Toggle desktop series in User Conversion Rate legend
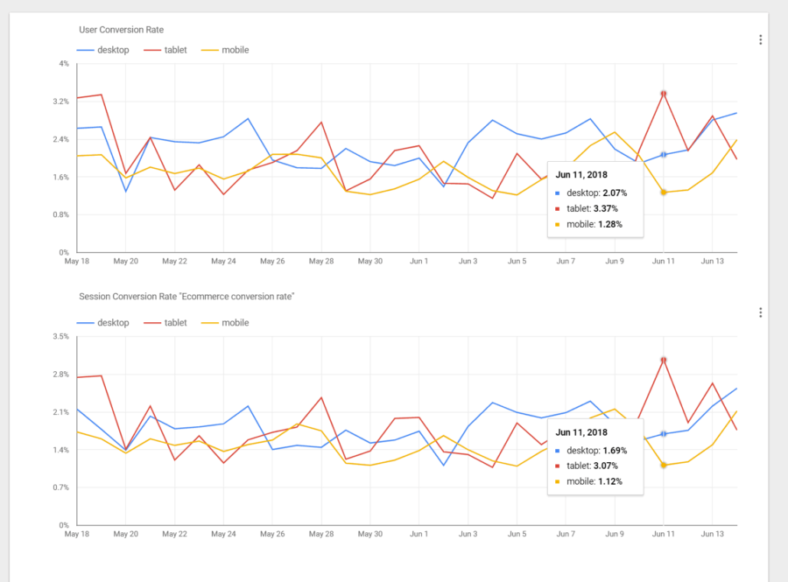Screen dimensions: 788x582 [104, 50]
